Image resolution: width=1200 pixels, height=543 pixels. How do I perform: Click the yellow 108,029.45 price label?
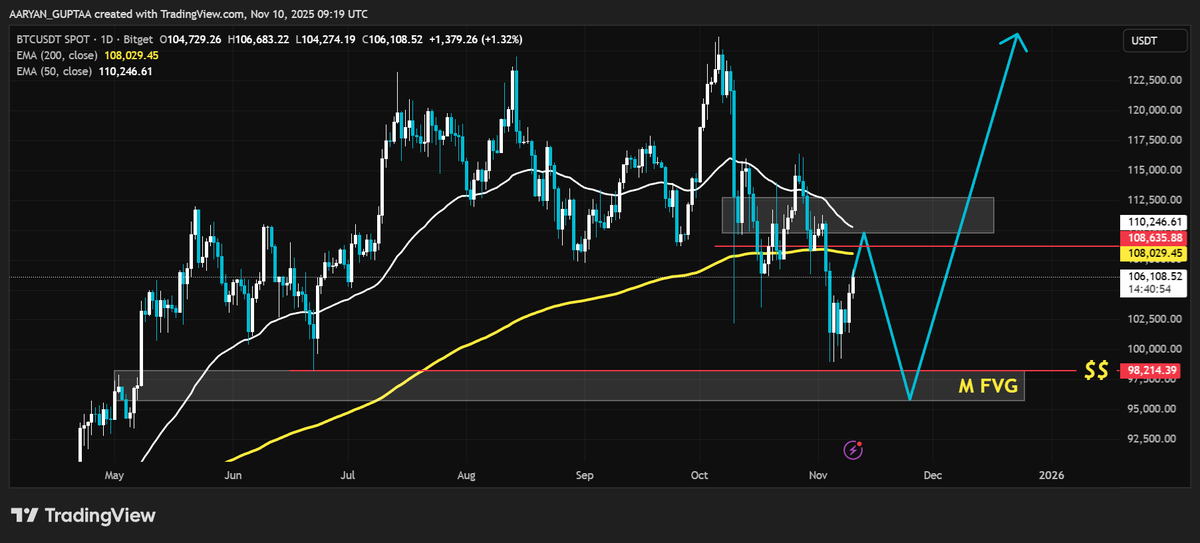coord(1155,254)
